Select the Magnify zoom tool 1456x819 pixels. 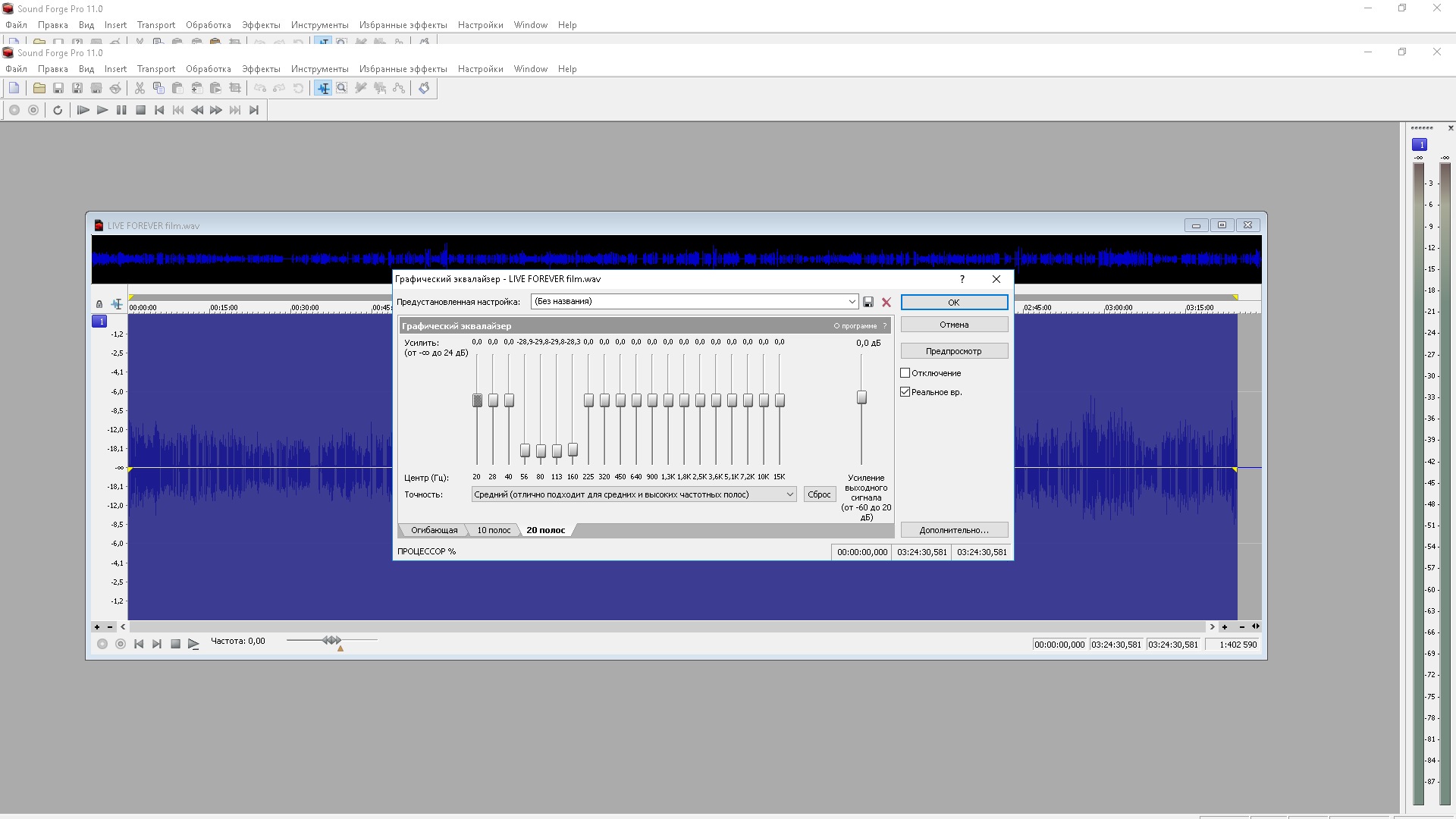pos(342,88)
